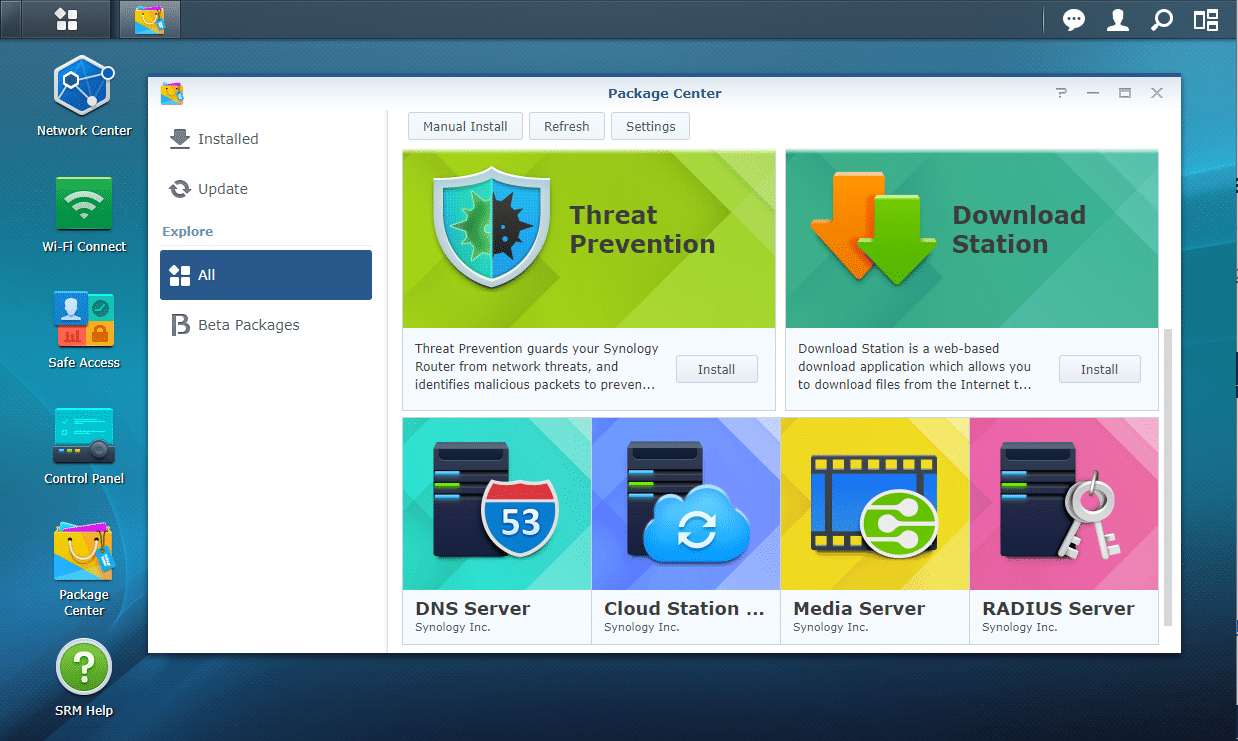The width and height of the screenshot is (1238, 741).
Task: Click the Manual Install button
Action: tap(465, 127)
